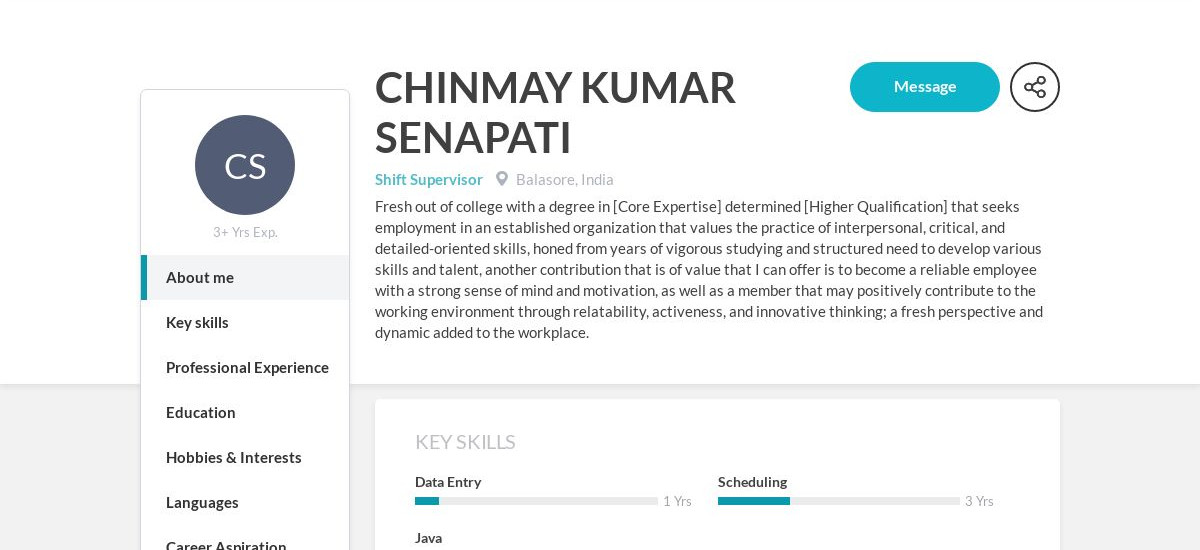Viewport: 1200px width, 550px height.
Task: Click the Scheduling skill progress bar
Action: pyautogui.click(x=839, y=501)
